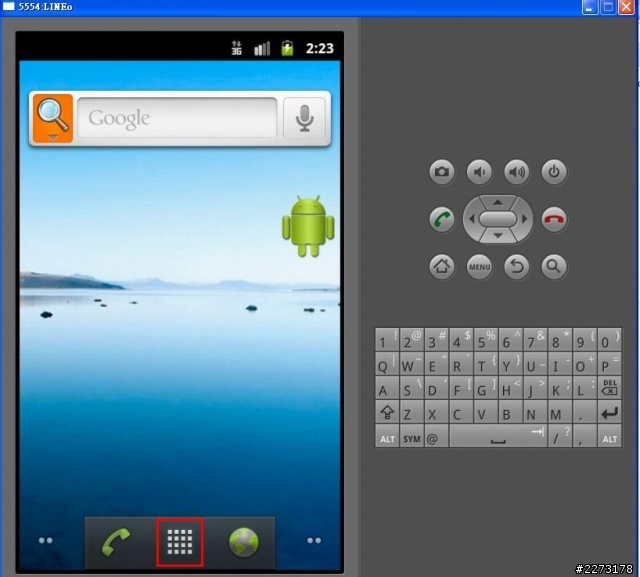This screenshot has height=577, width=640.
Task: Click the L key
Action: tap(584, 388)
